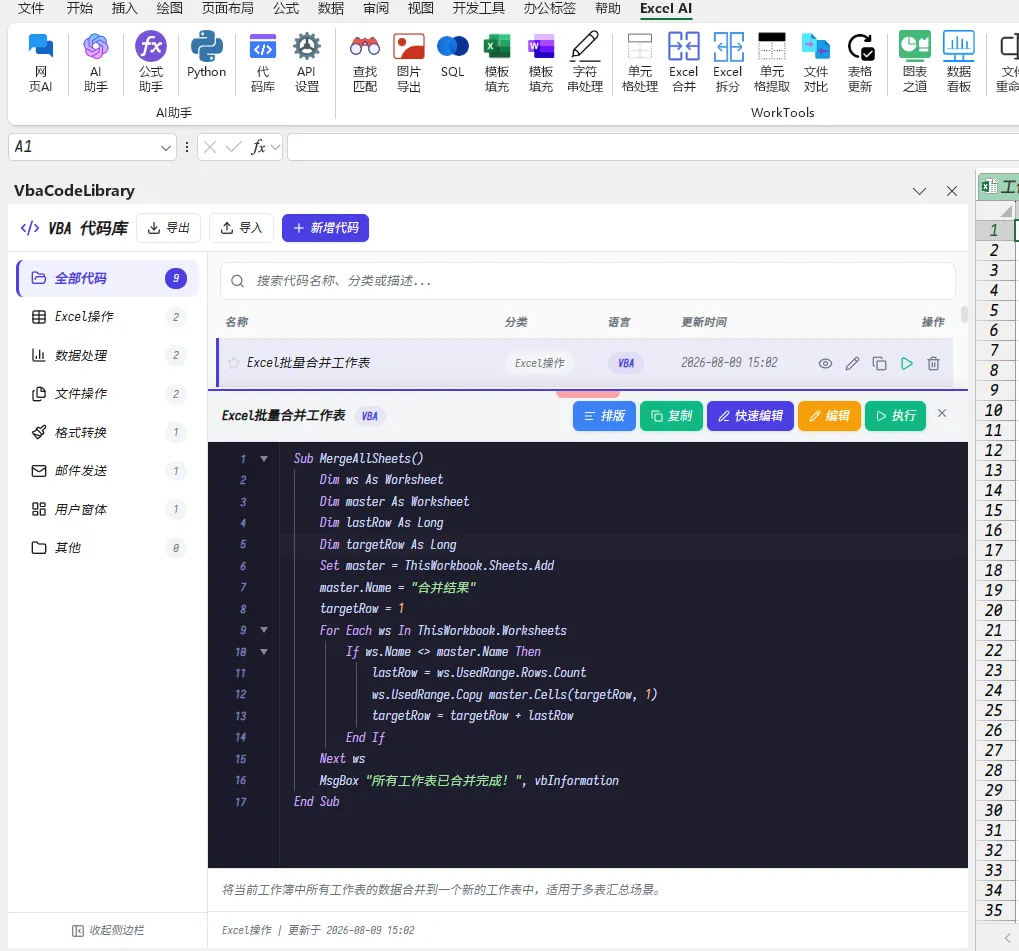Copy the Excel批量合并工作表 row code icon
Screen dimensions: 1019x951
pos(879,363)
